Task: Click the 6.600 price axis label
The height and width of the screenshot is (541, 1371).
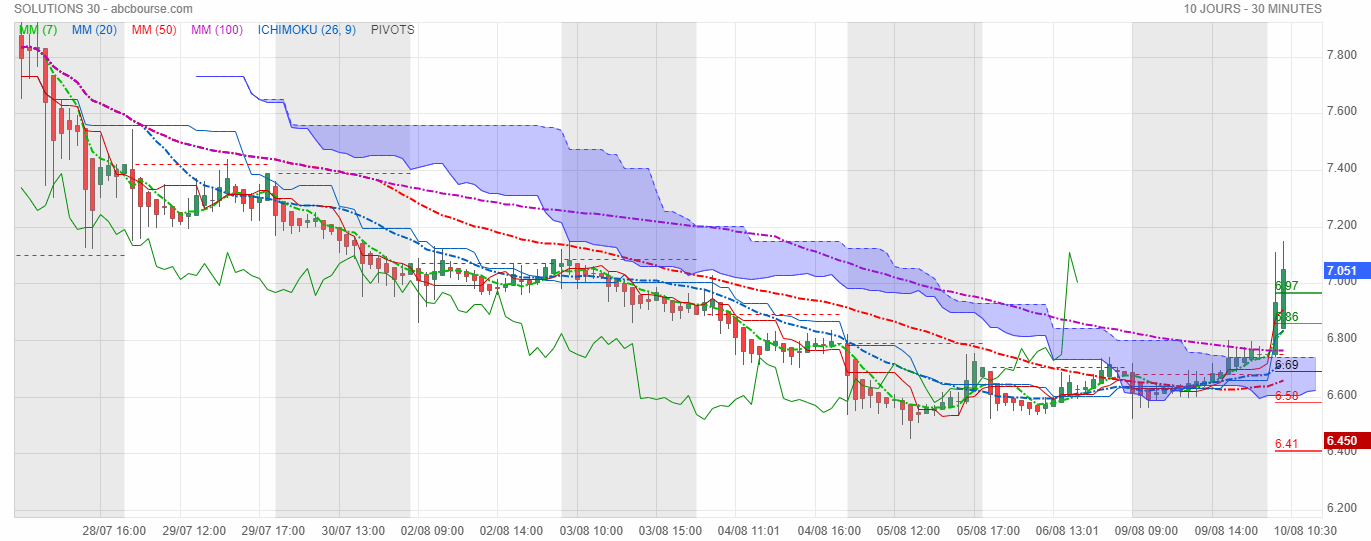Action: 1341,396
